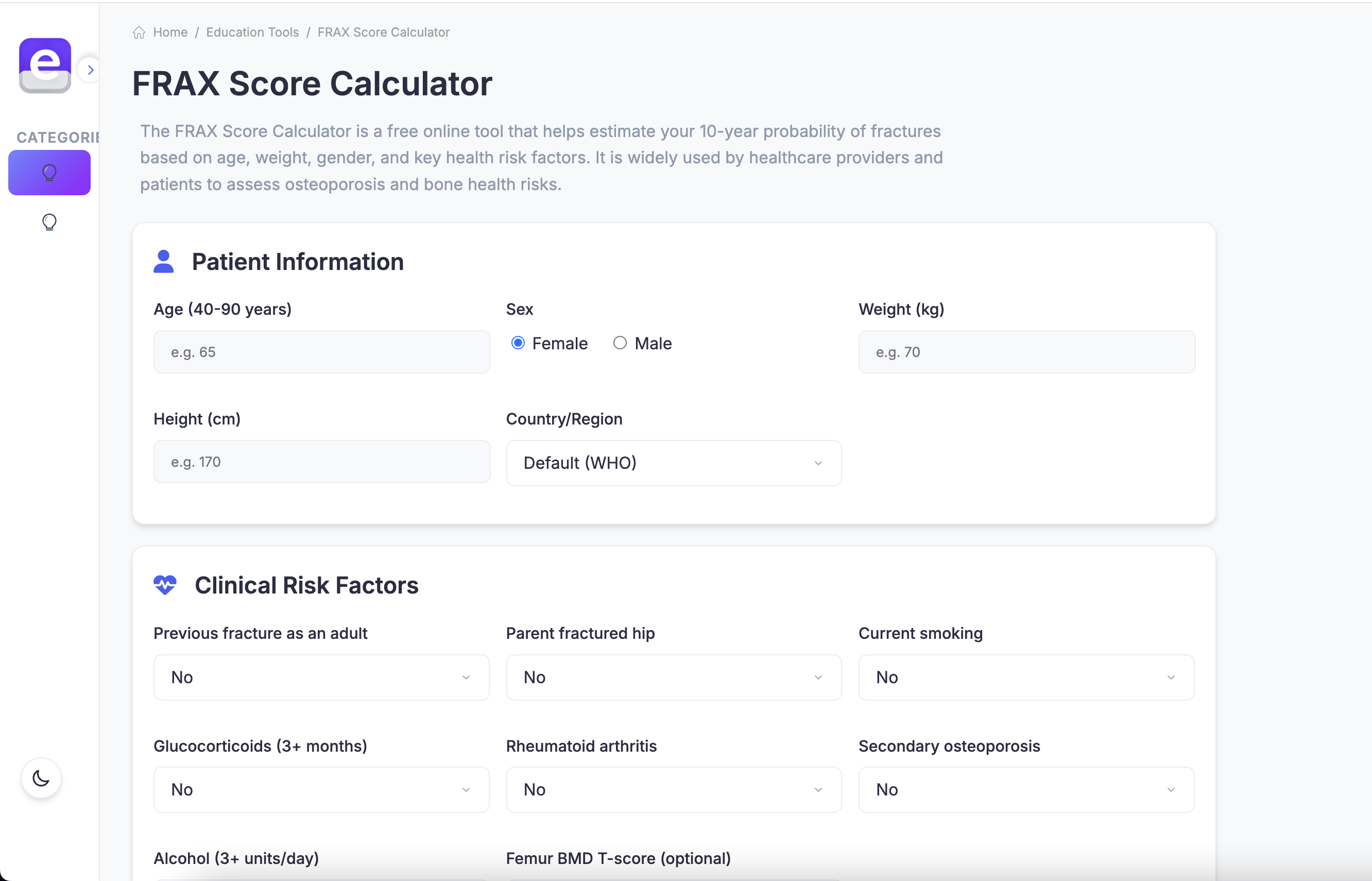This screenshot has height=881, width=1372.
Task: Click the Patient Information person icon
Action: 164,261
